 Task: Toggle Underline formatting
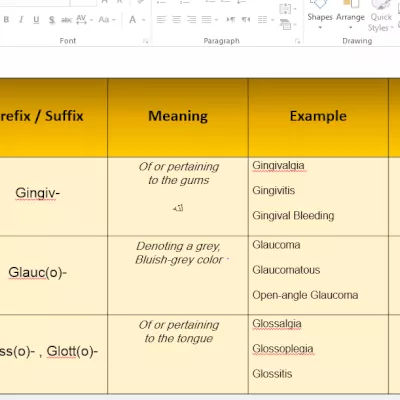point(36,20)
